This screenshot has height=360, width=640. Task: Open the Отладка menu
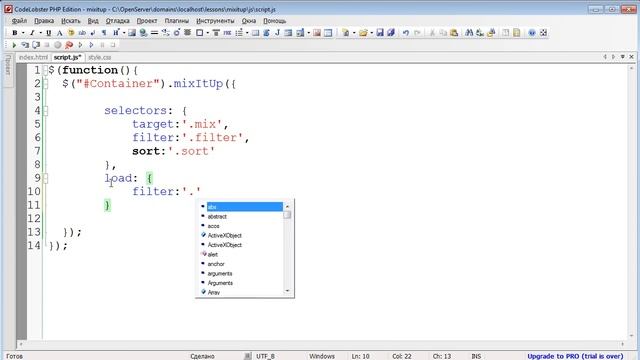118,20
